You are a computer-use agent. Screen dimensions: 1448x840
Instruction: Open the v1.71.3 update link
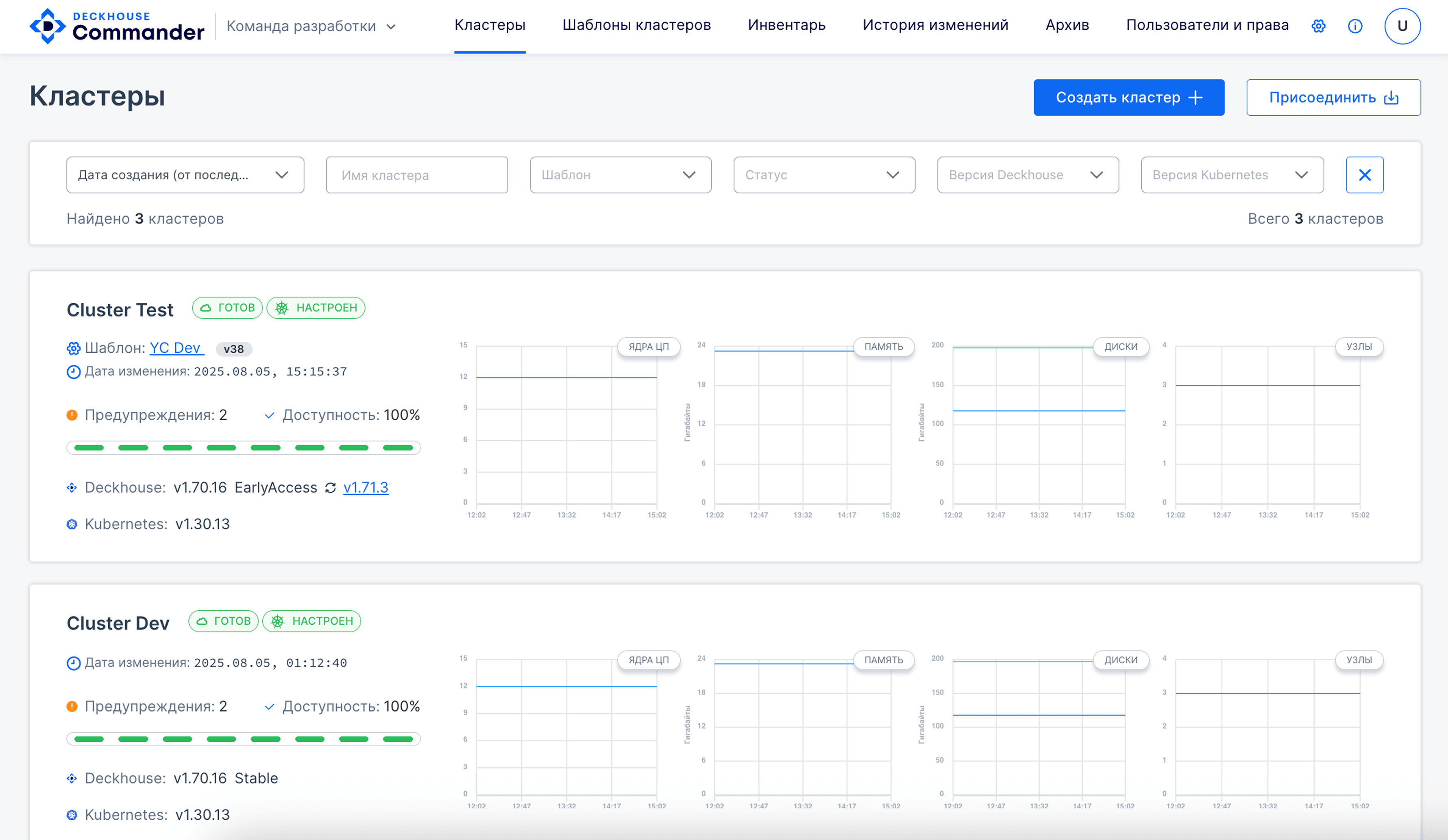point(366,488)
